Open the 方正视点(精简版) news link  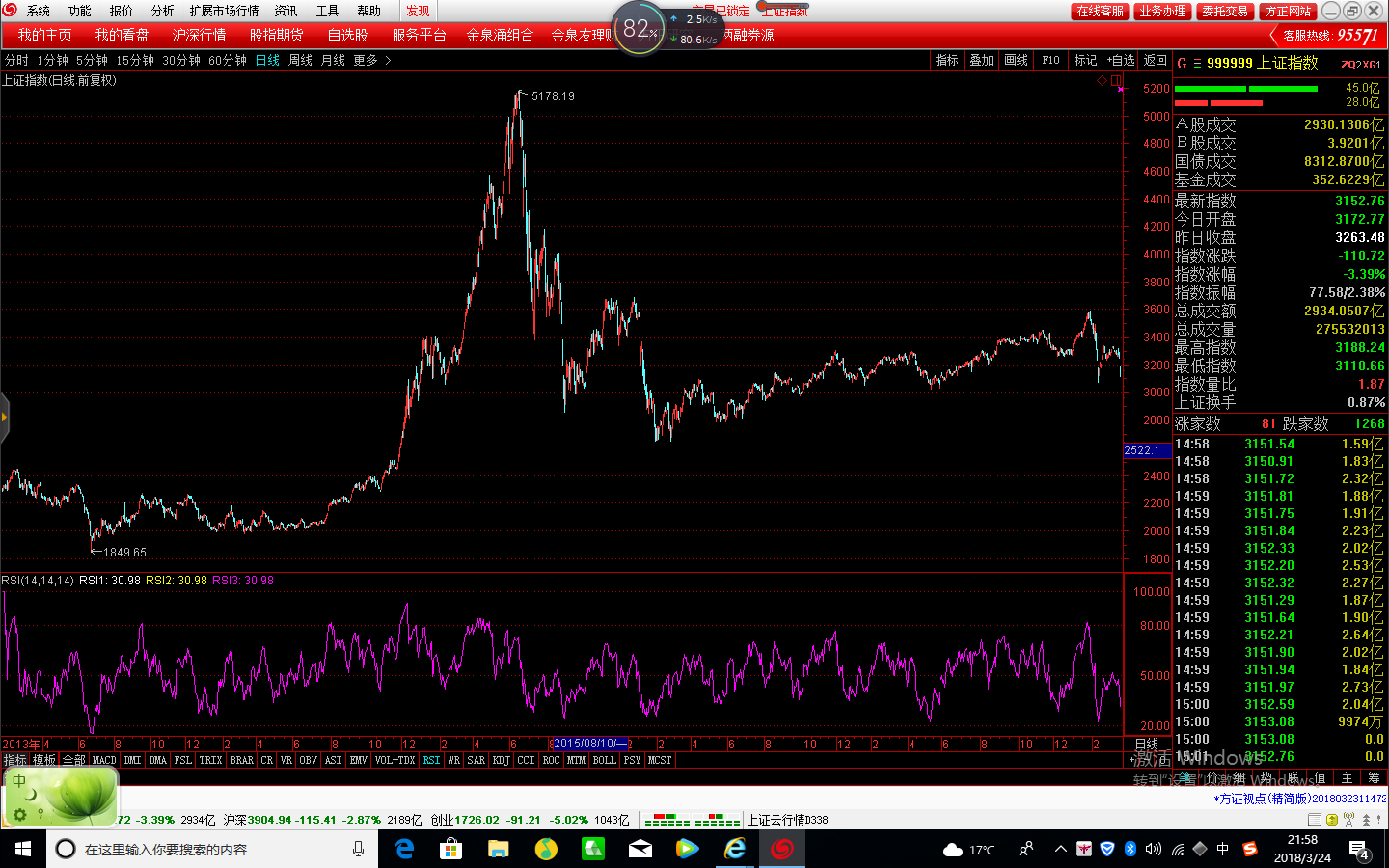tap(1299, 799)
